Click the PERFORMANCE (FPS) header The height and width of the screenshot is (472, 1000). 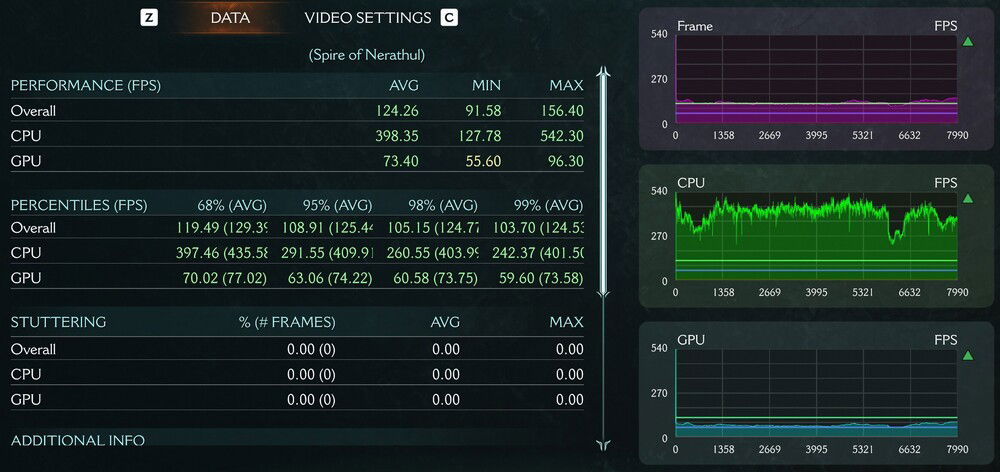click(85, 86)
